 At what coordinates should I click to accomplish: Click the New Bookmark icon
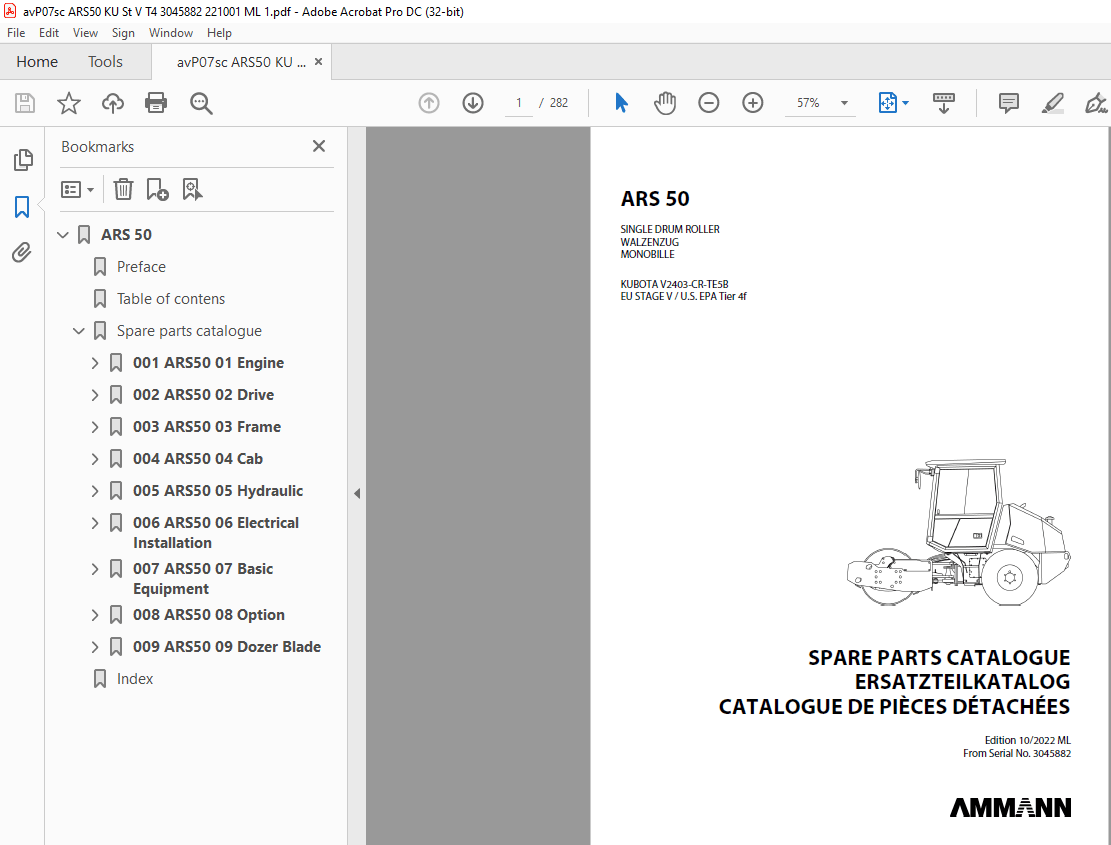pos(156,189)
